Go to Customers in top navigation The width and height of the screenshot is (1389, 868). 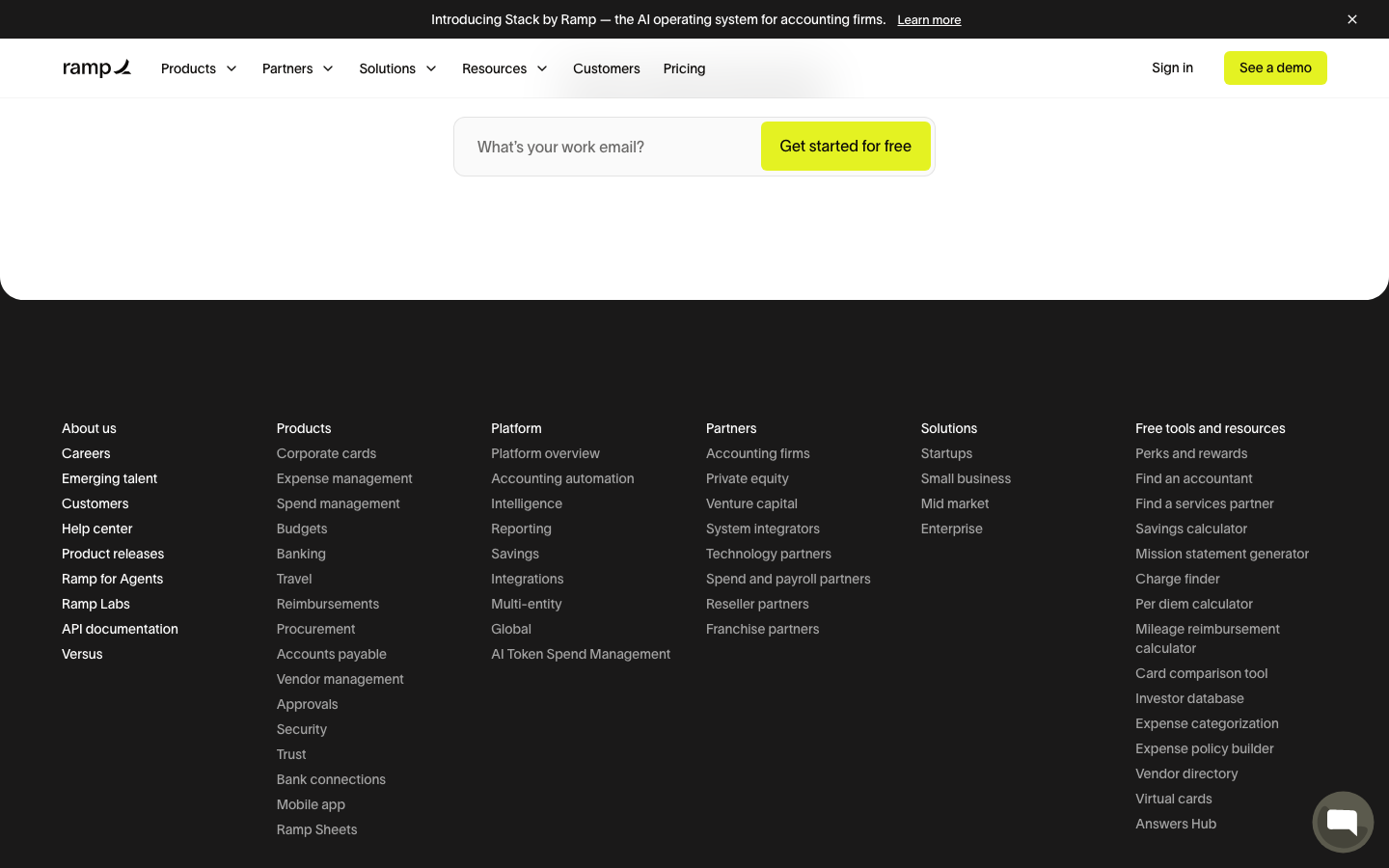point(607,68)
